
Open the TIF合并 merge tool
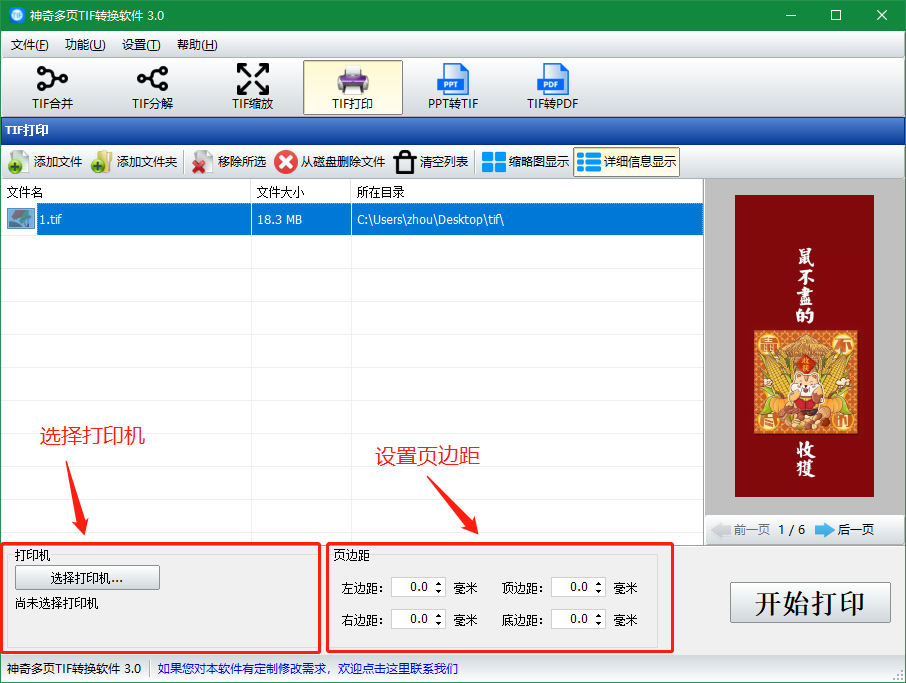(x=53, y=87)
